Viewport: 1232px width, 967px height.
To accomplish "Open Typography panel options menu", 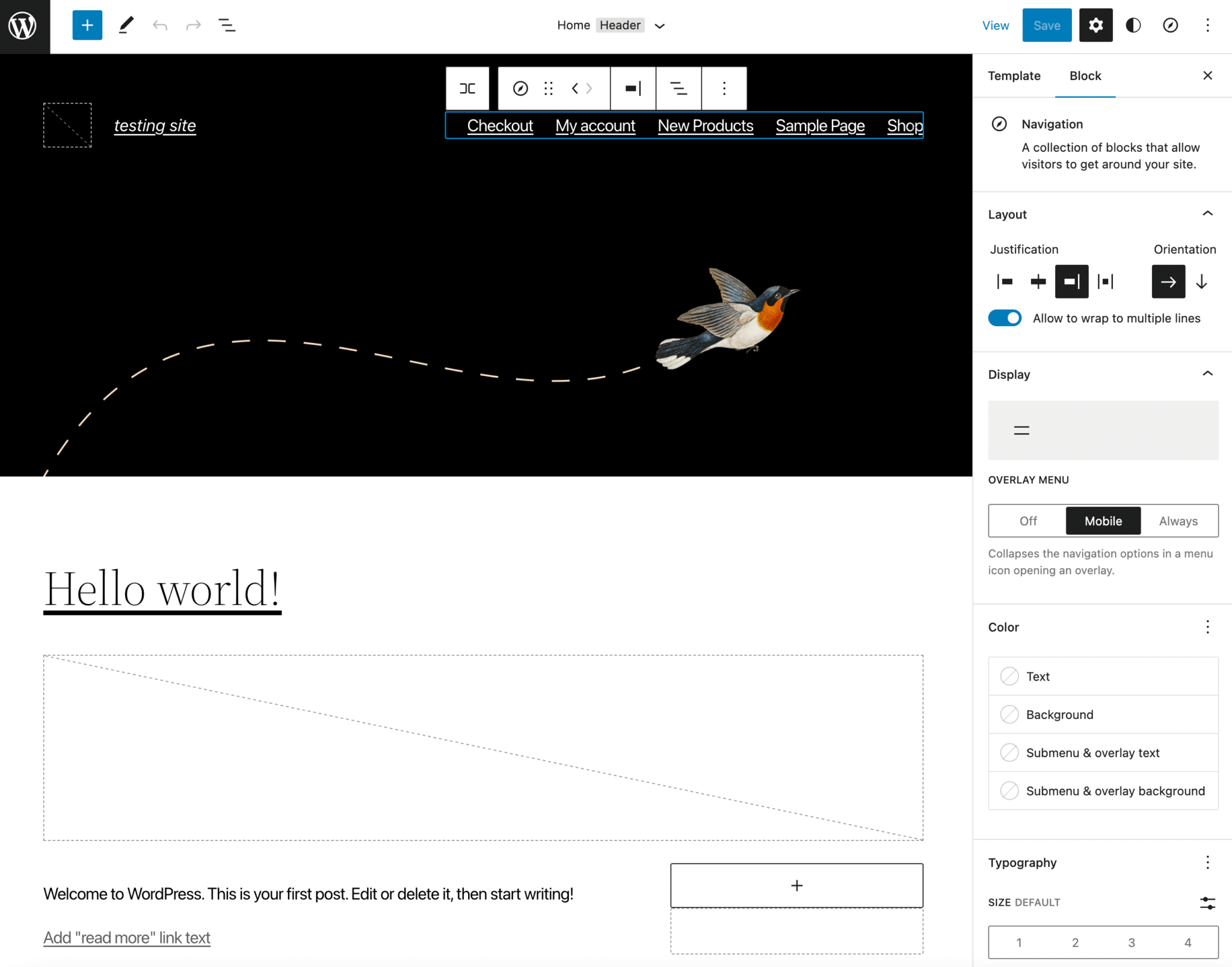I will point(1207,862).
